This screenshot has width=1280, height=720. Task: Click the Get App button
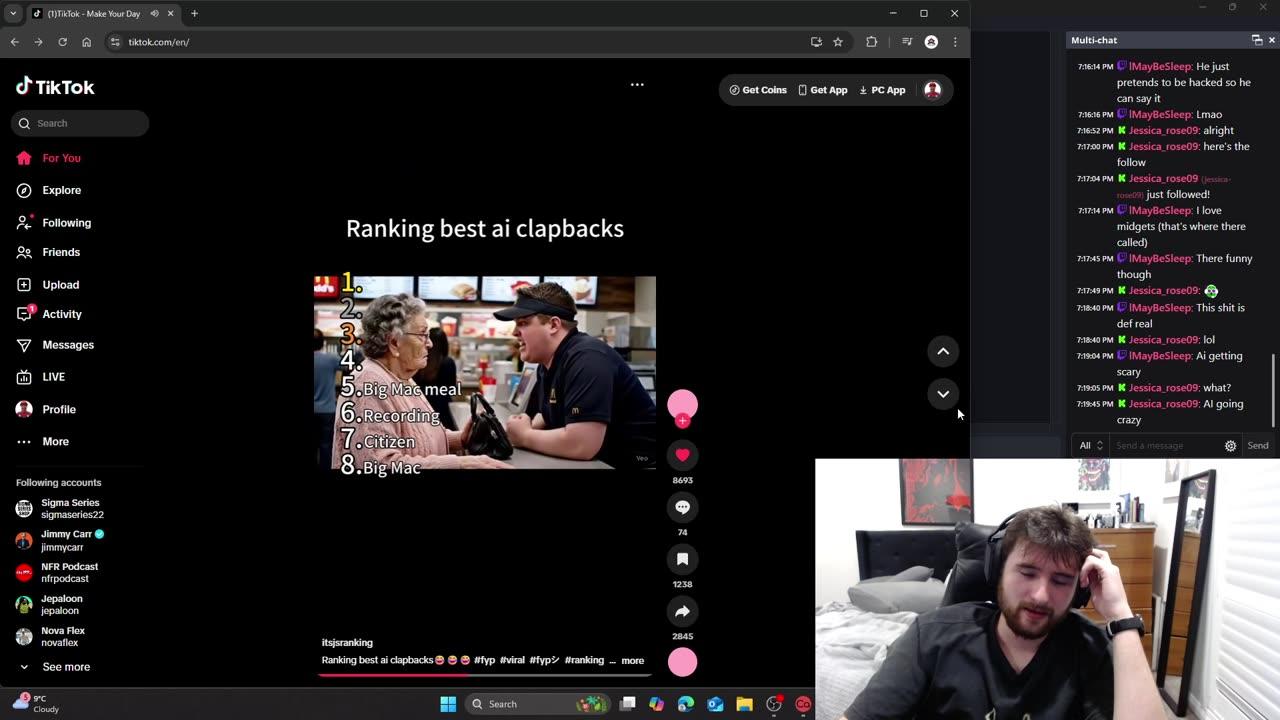(x=823, y=90)
